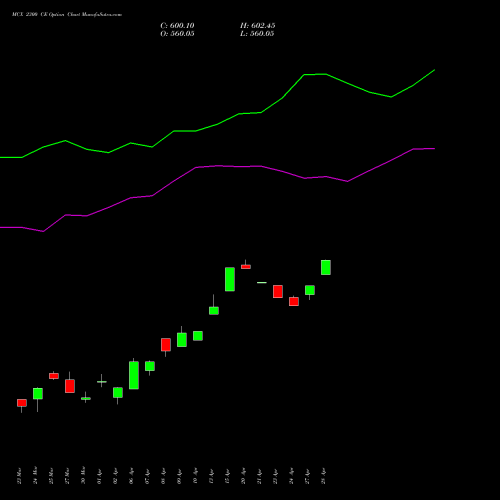
Task: Select the high value 'H: 602.45'
Action: click(x=257, y=26)
